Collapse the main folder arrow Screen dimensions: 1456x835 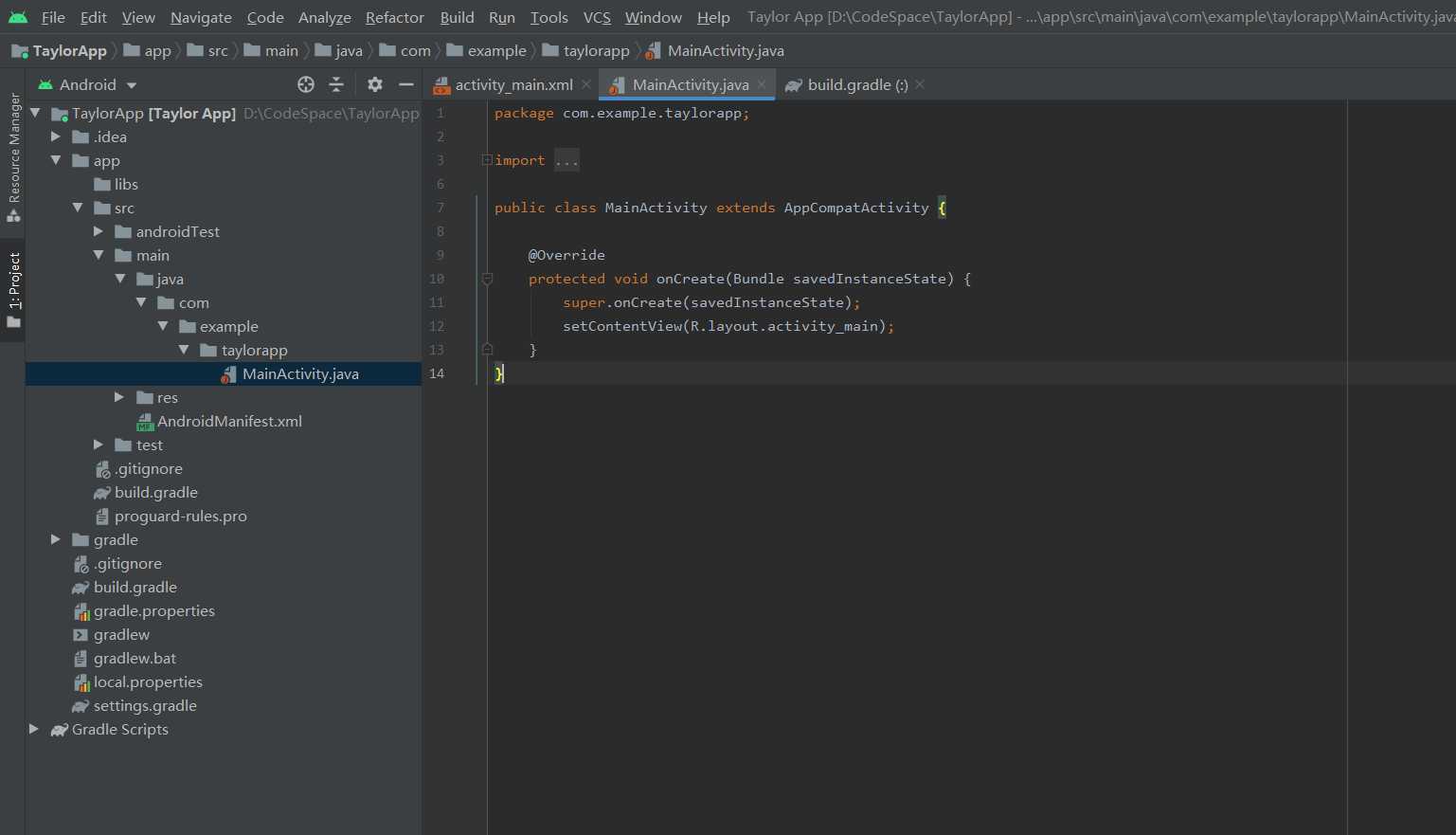point(99,255)
